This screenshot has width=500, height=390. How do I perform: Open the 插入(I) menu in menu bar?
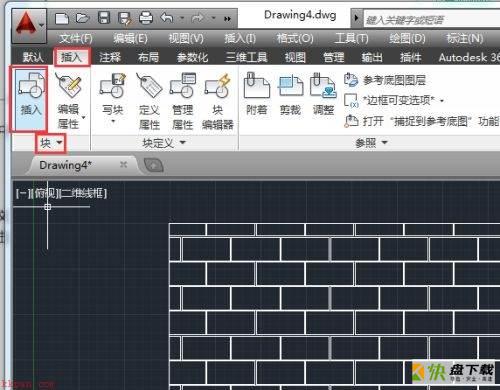pos(240,39)
